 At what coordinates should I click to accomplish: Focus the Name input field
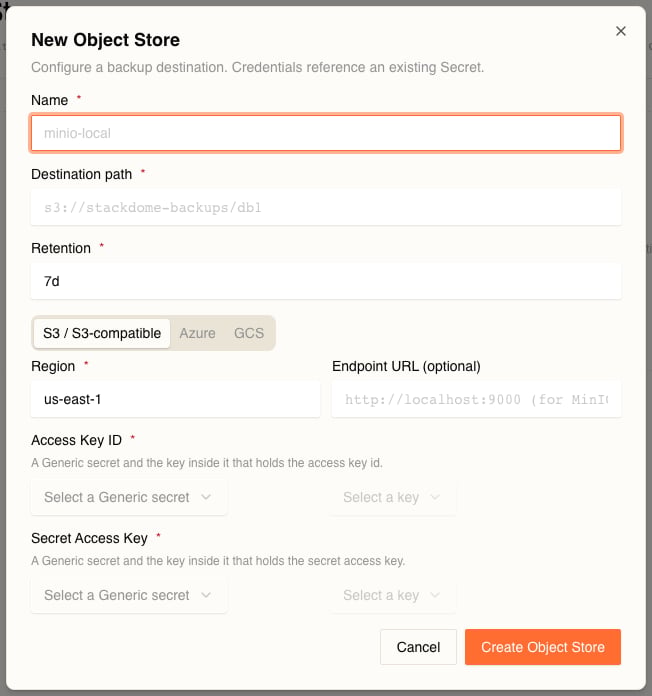pyautogui.click(x=326, y=133)
